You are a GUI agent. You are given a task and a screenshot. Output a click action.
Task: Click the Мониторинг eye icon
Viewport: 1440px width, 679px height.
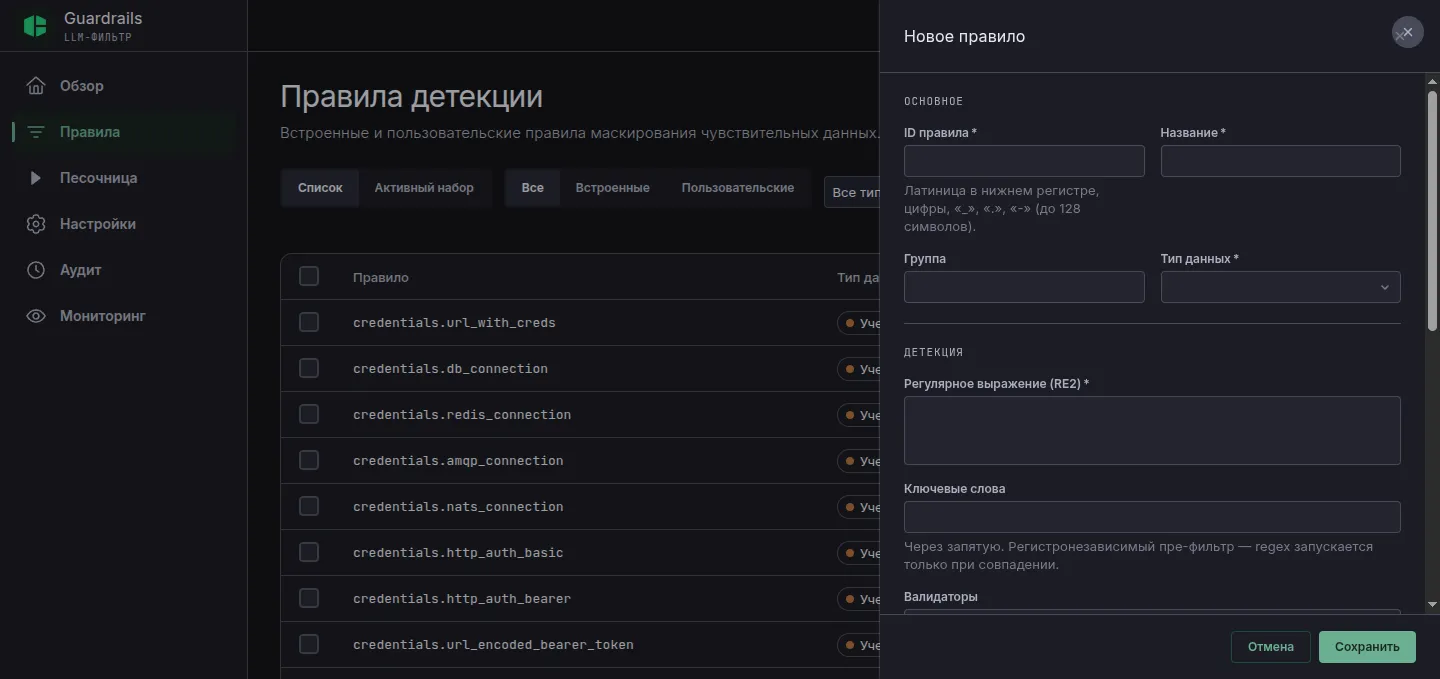[36, 316]
